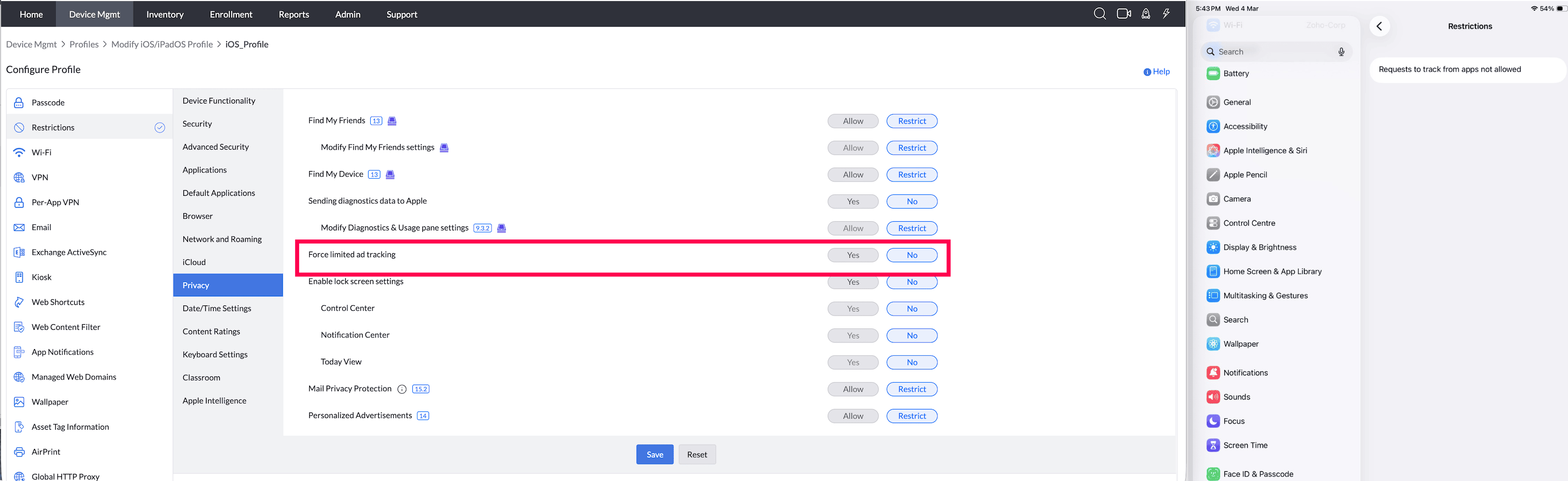Image resolution: width=1568 pixels, height=481 pixels.
Task: Select Keyboard Settings restrictions category
Action: pos(228,355)
